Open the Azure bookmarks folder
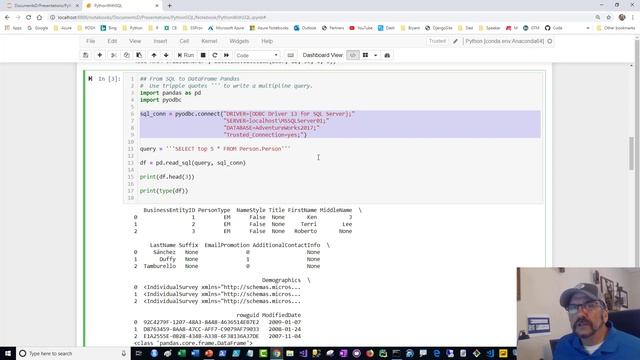This screenshot has height=360, width=640. point(62,28)
